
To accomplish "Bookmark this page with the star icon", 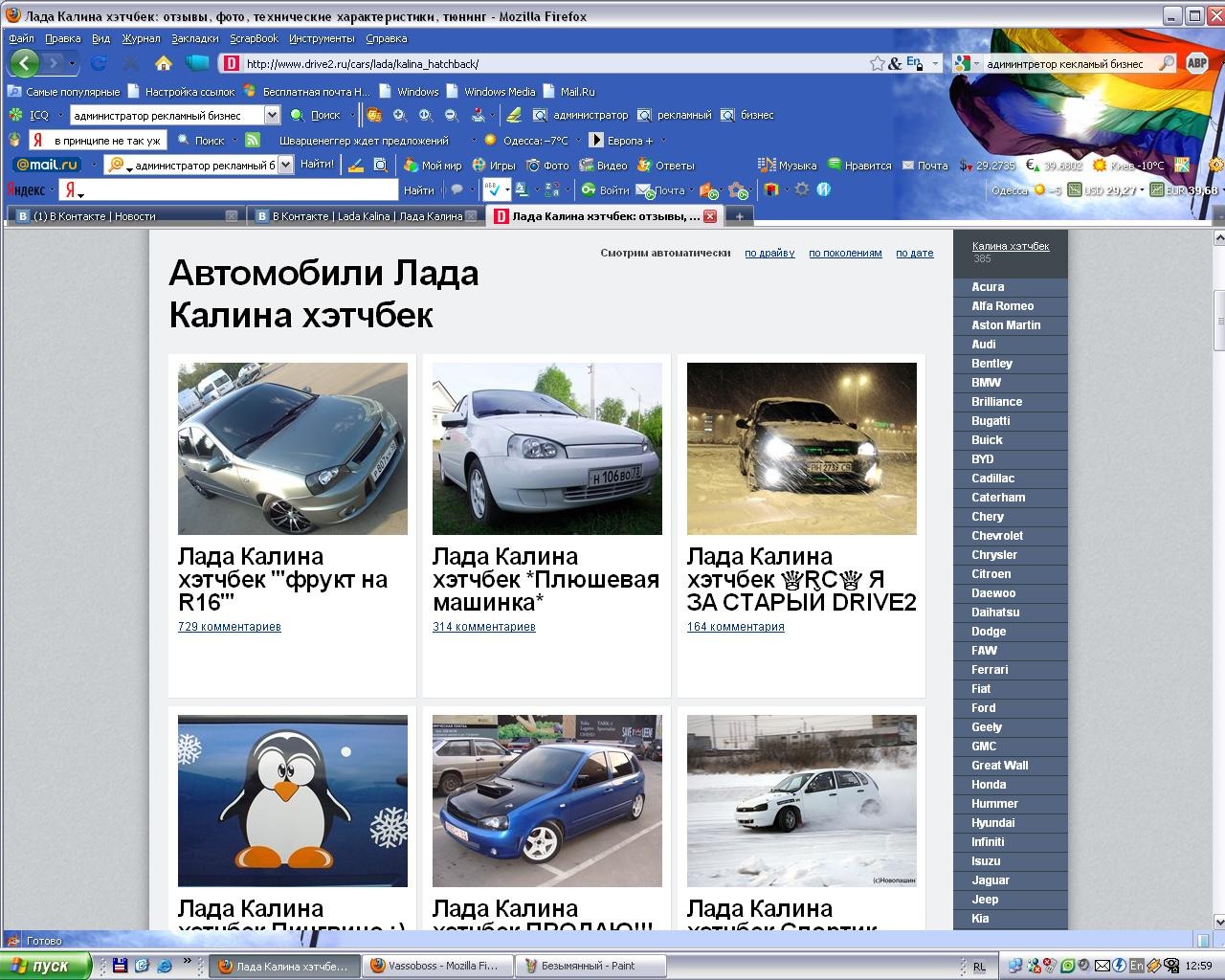I will point(877,63).
